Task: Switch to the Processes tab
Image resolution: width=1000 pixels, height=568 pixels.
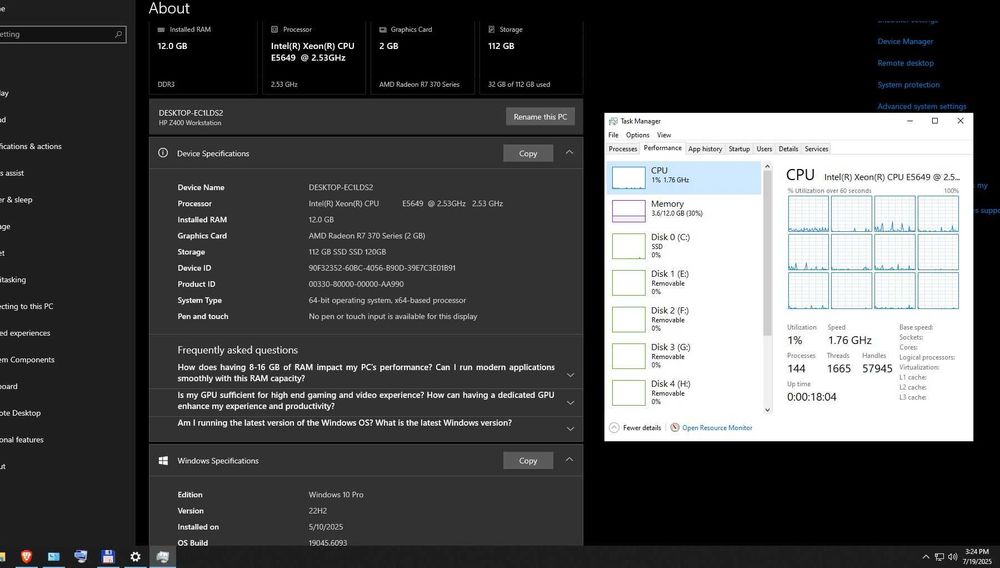Action: [x=622, y=149]
